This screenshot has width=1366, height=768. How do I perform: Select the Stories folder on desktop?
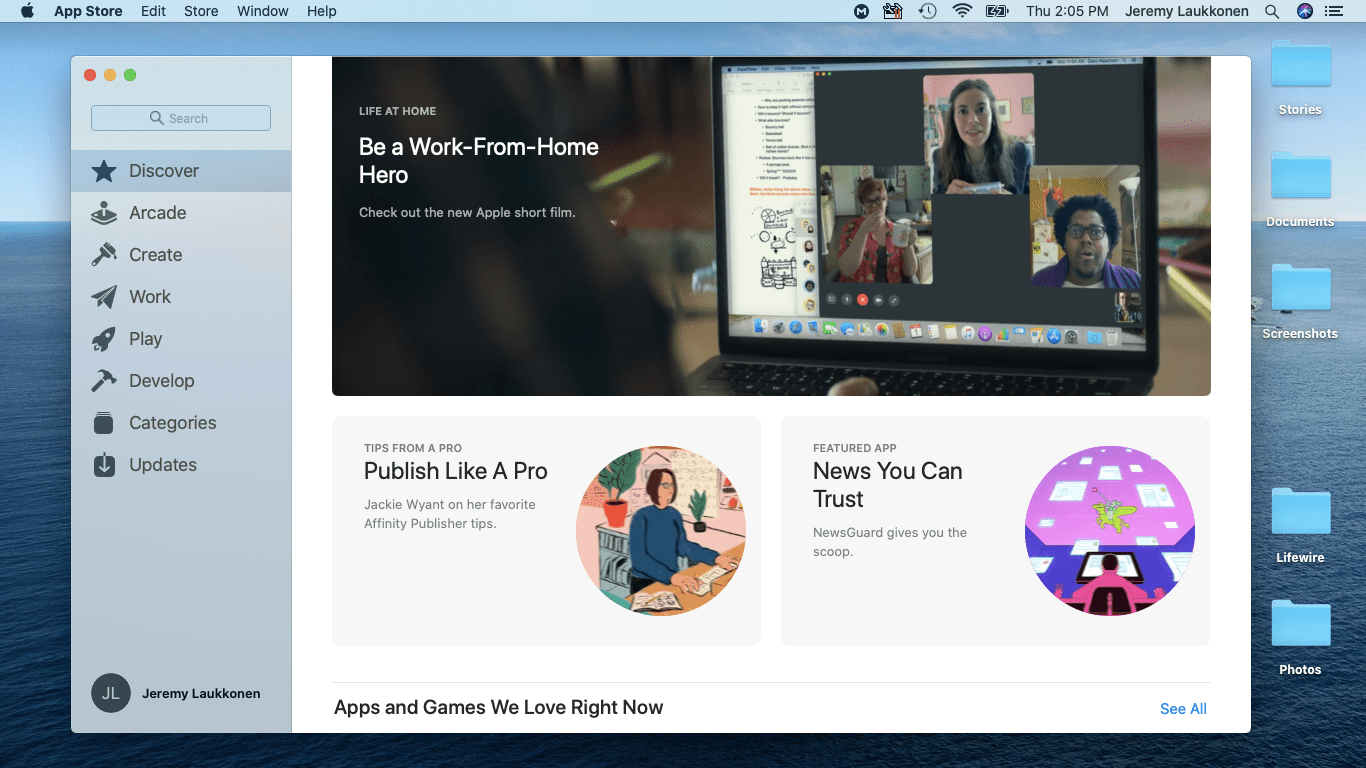pyautogui.click(x=1300, y=78)
